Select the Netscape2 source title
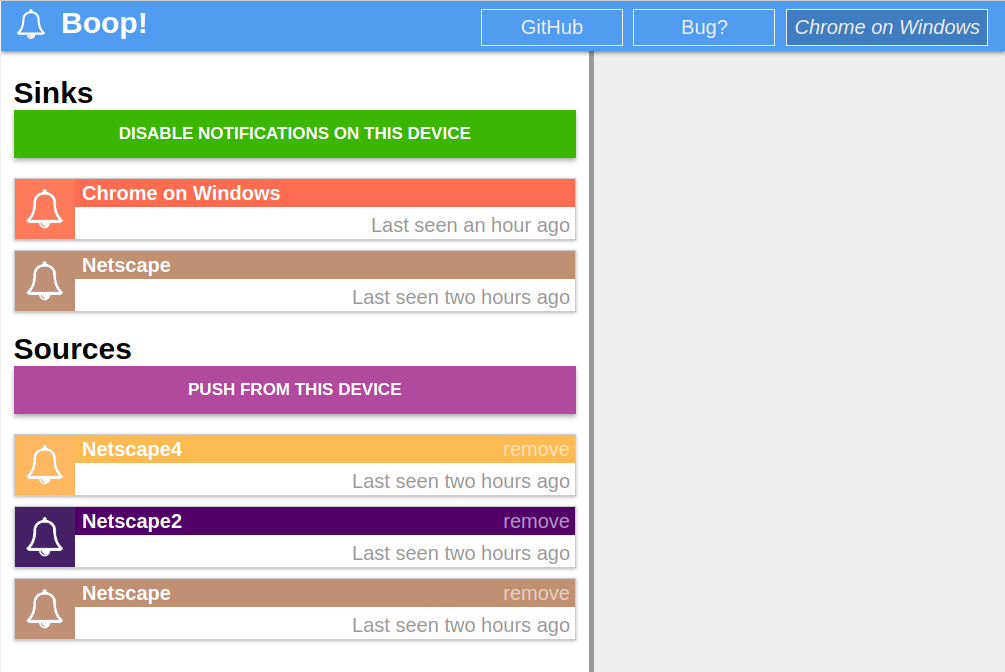The image size is (1005, 672). tap(132, 521)
